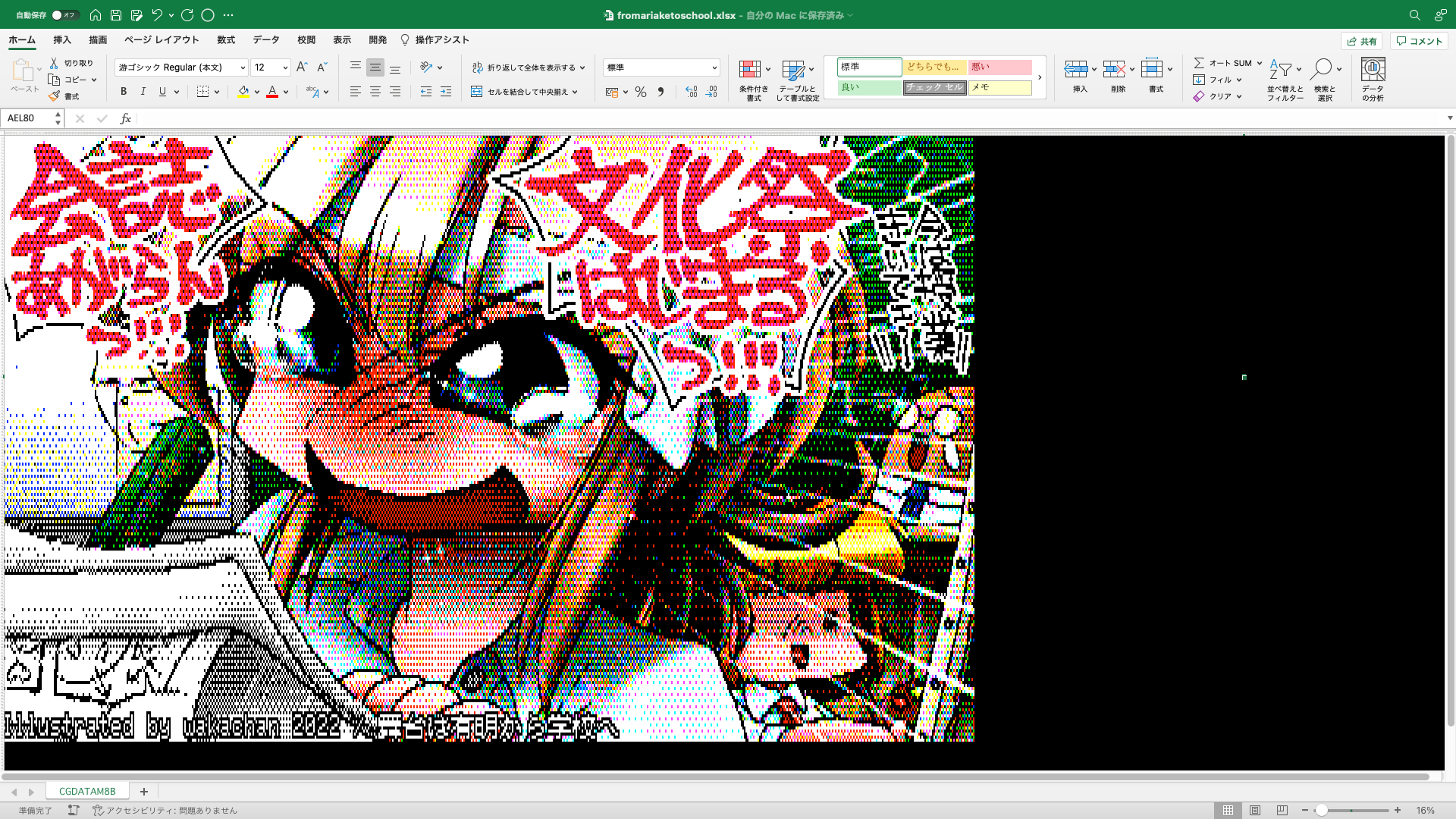The width and height of the screenshot is (1456, 819).
Task: Open the 挿入 ribbon tab
Action: pyautogui.click(x=62, y=40)
